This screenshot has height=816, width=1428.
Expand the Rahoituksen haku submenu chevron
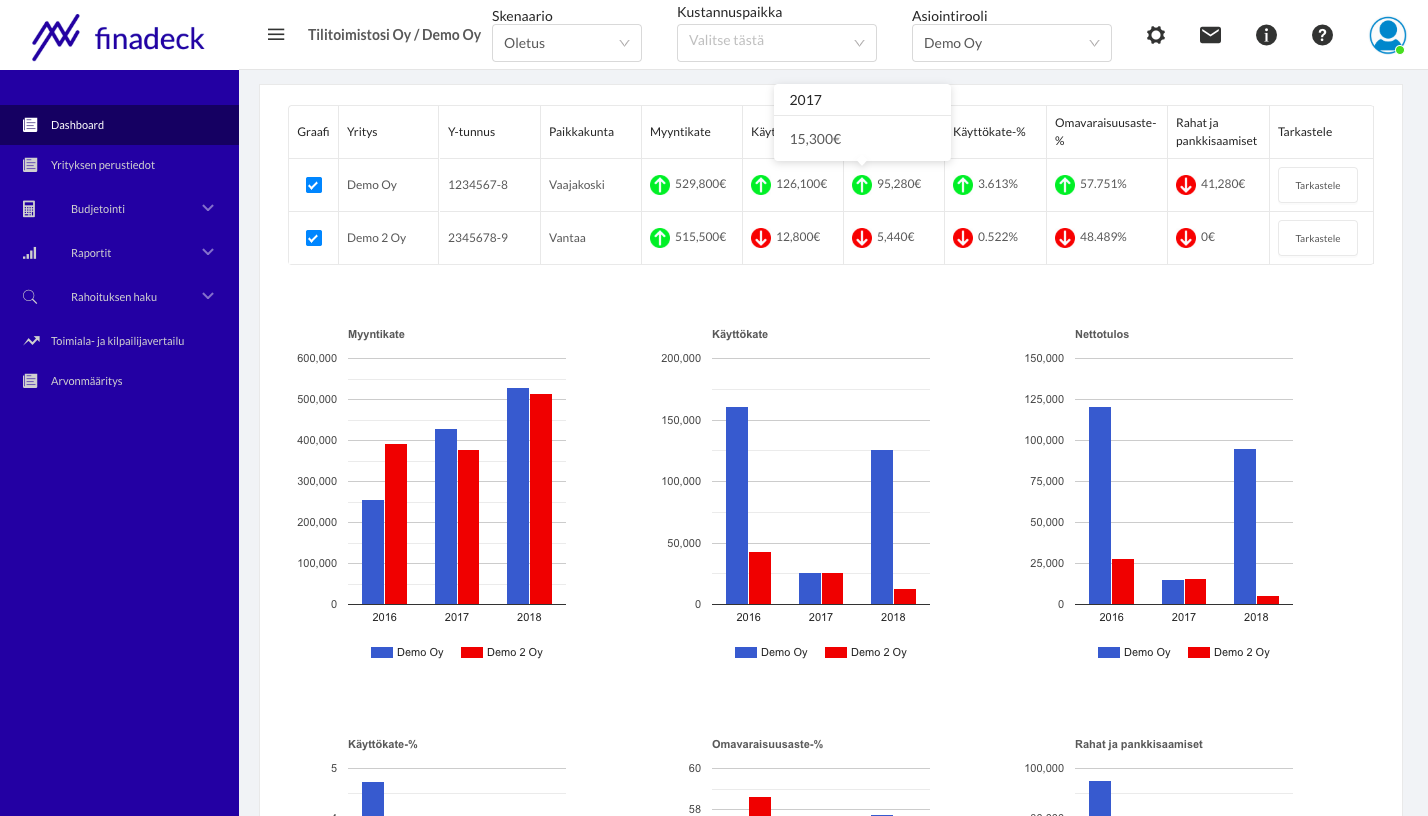[x=208, y=297]
